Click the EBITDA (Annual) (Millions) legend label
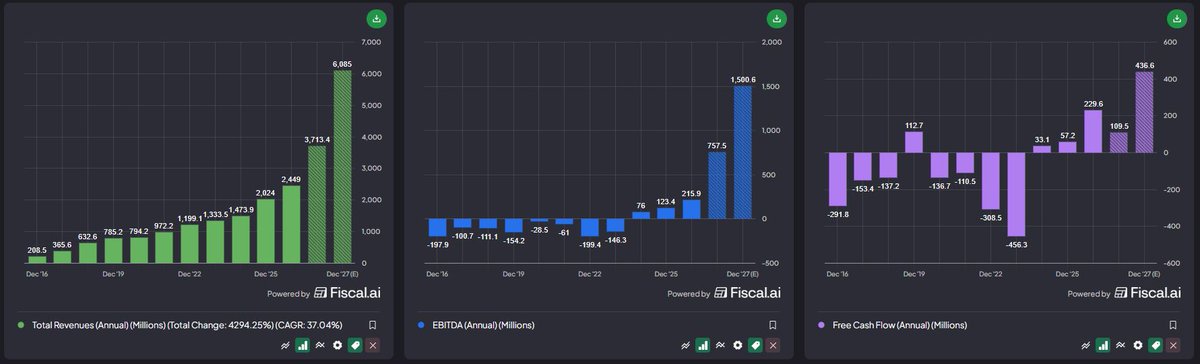This screenshot has width=1200, height=364. tap(483, 325)
